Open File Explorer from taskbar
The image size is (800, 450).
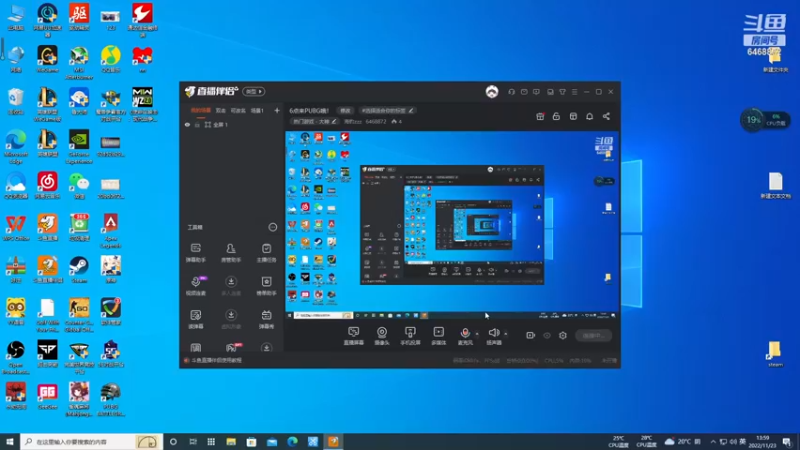point(231,441)
